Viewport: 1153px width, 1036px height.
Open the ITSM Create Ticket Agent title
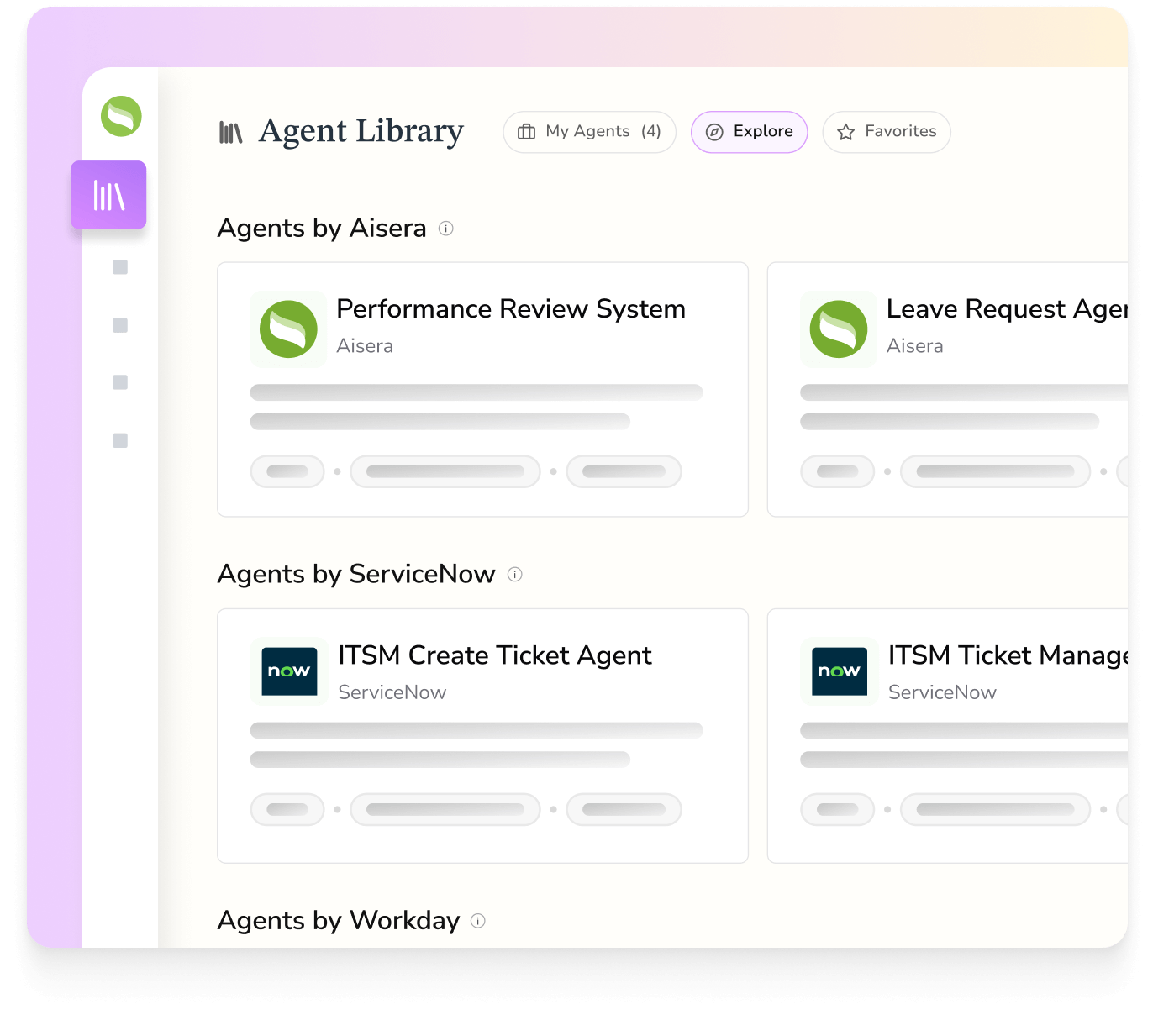point(495,655)
